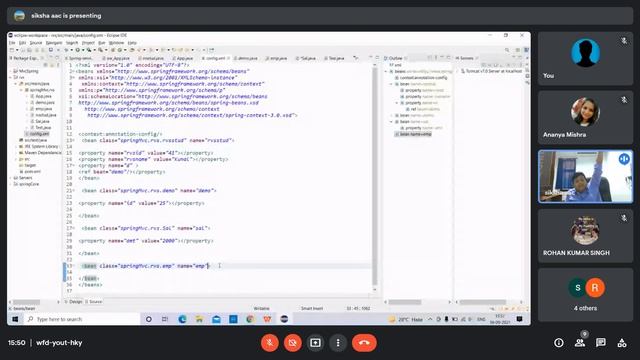Select context:annotation-config in Outline

[420, 78]
